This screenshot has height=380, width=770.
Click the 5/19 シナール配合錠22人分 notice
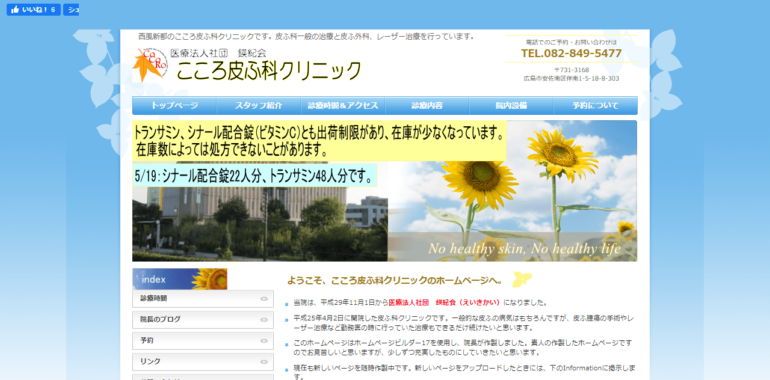(254, 176)
